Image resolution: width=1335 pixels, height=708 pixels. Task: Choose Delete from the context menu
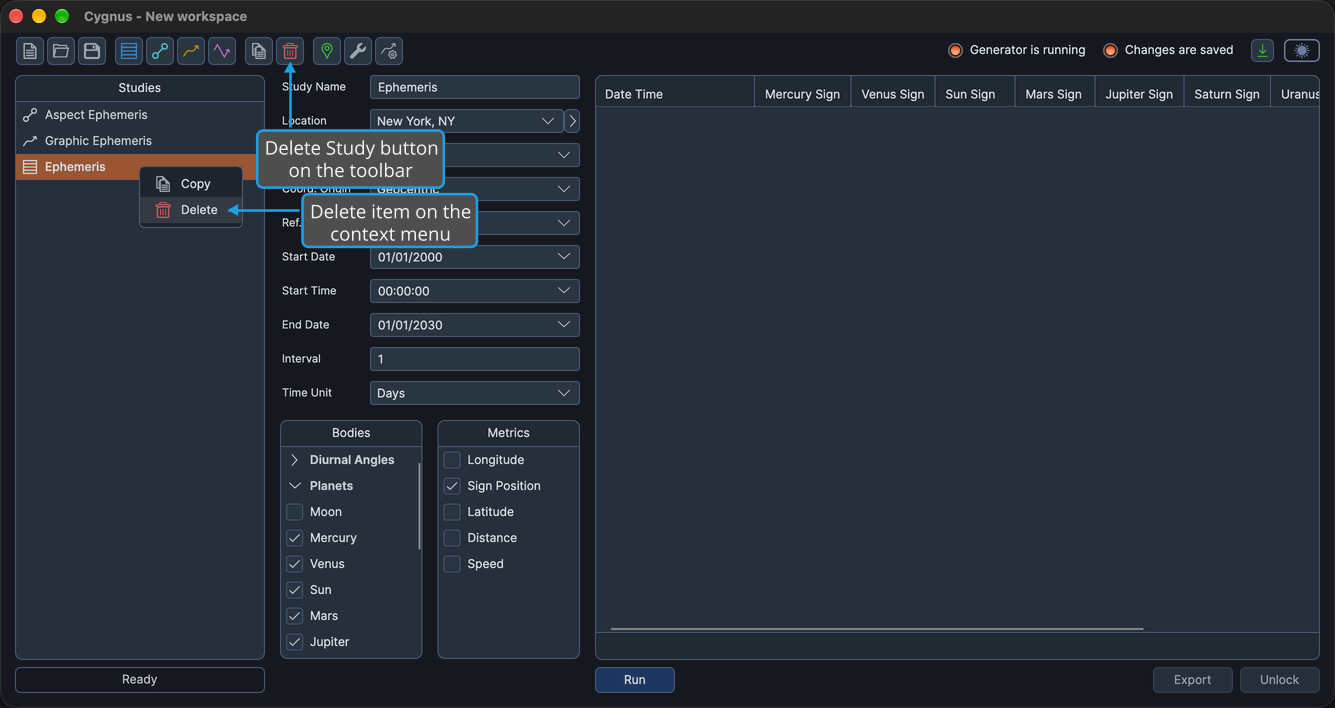191,210
